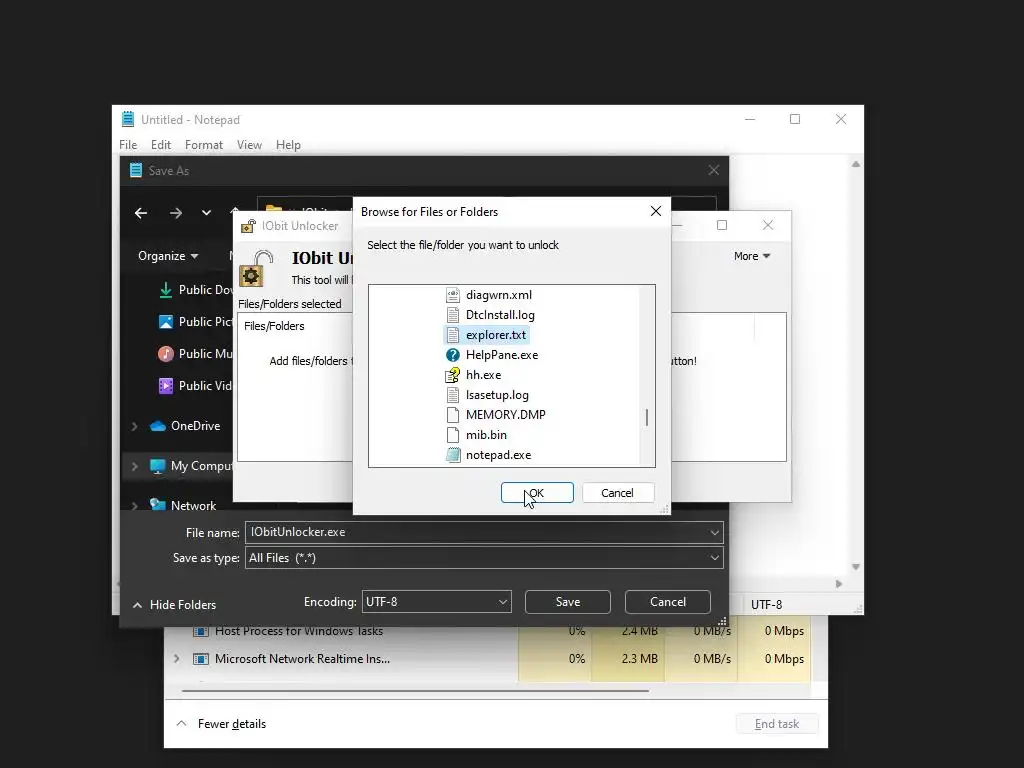The width and height of the screenshot is (1024, 768).
Task: Click the mib.bin file icon
Action: click(453, 435)
